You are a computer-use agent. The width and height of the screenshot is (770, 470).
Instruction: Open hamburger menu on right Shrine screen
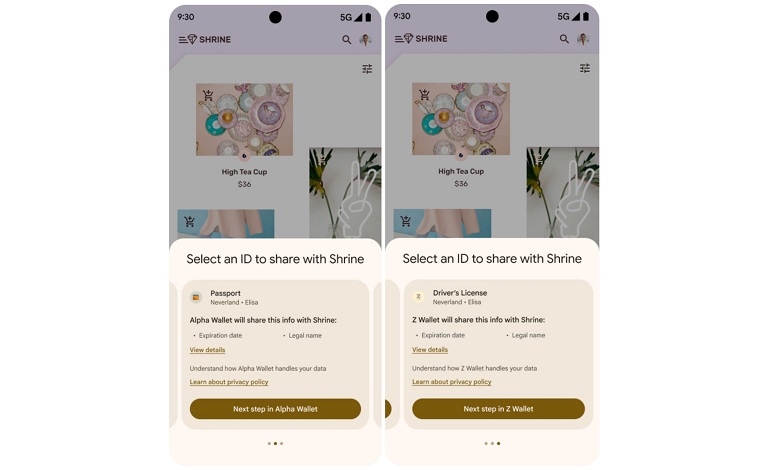coord(399,39)
